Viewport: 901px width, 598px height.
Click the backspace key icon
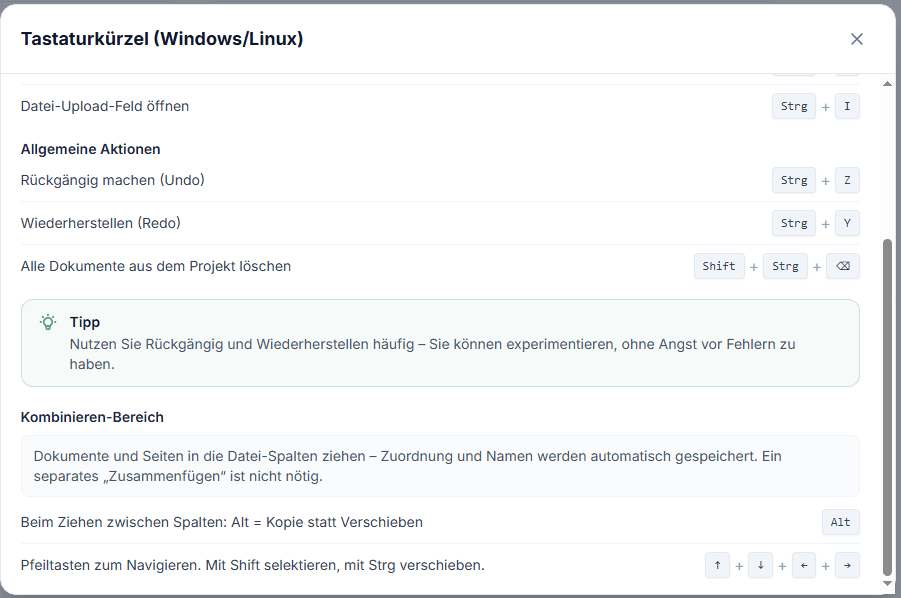(x=843, y=266)
